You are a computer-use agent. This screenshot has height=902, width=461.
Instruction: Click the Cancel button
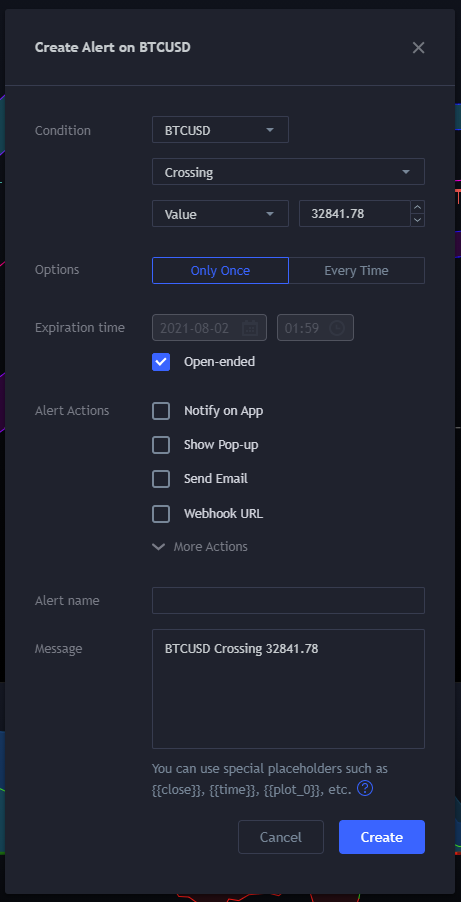281,837
